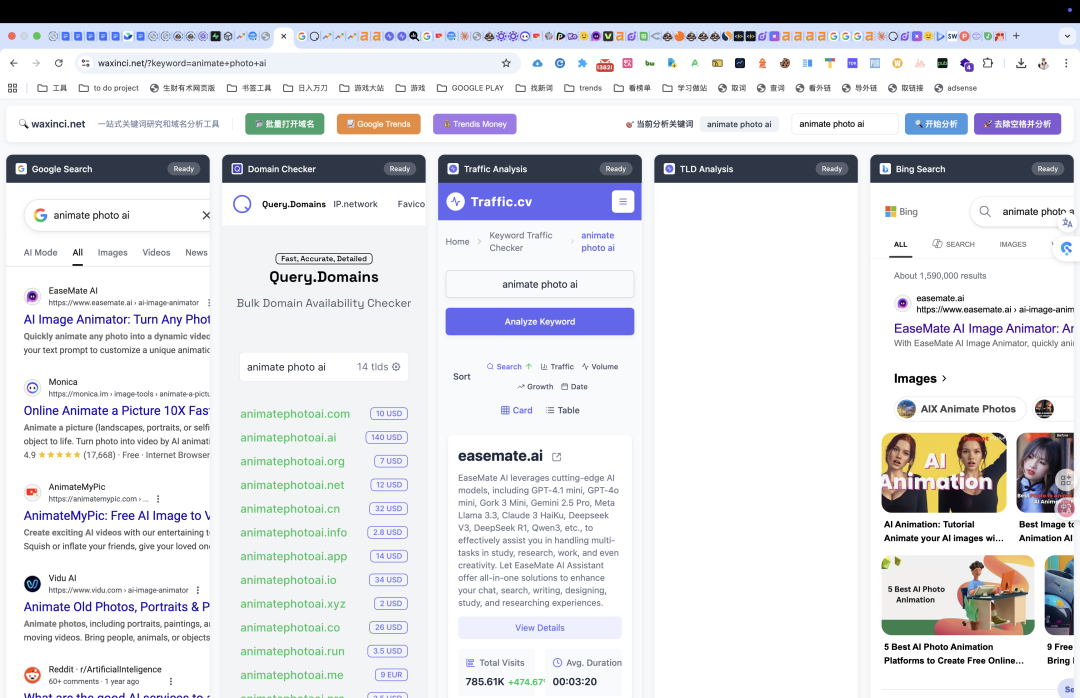Open easemate.ai external link icon
This screenshot has height=698, width=1080.
click(557, 457)
